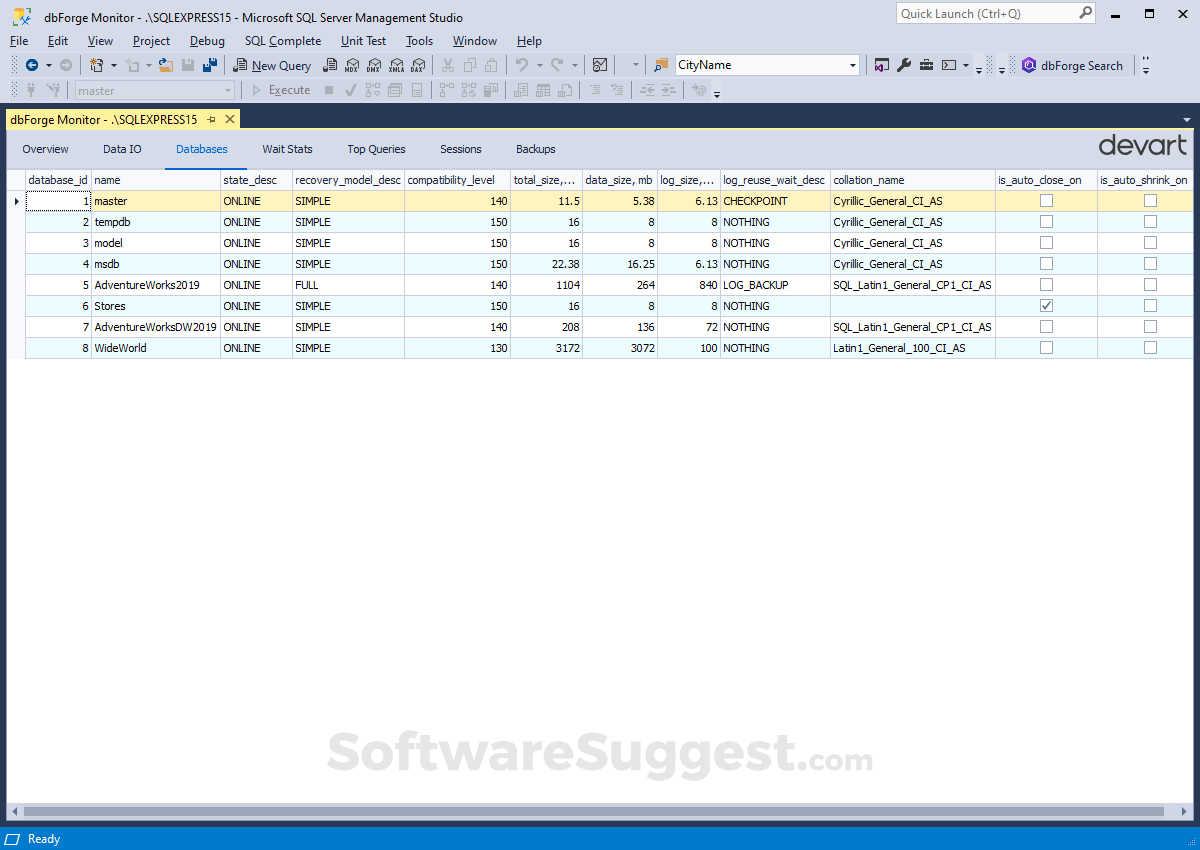Open a new DAX query
Screen dimensions: 1200x850
(x=419, y=65)
